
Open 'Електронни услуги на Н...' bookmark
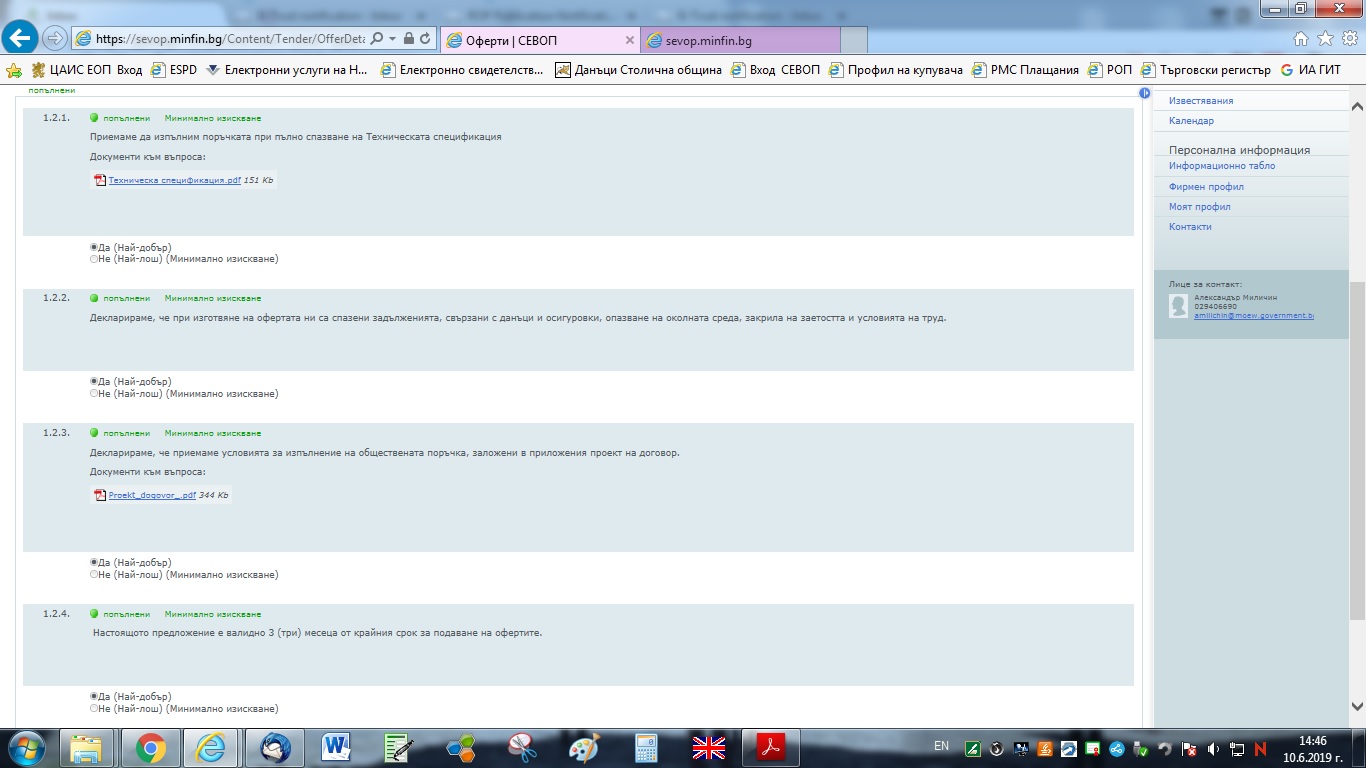(287, 70)
